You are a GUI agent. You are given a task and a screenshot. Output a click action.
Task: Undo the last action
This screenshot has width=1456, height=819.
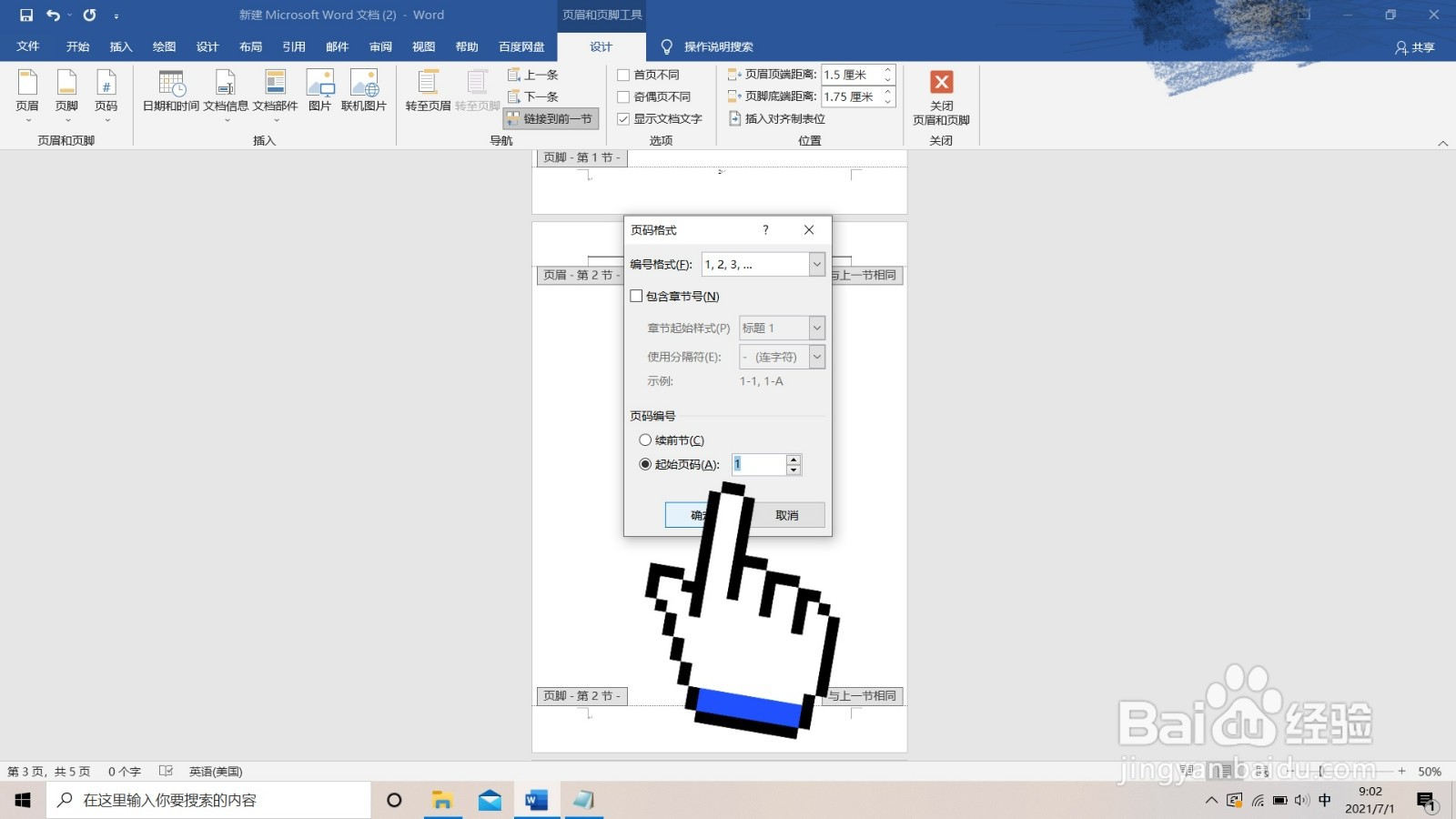click(x=53, y=15)
